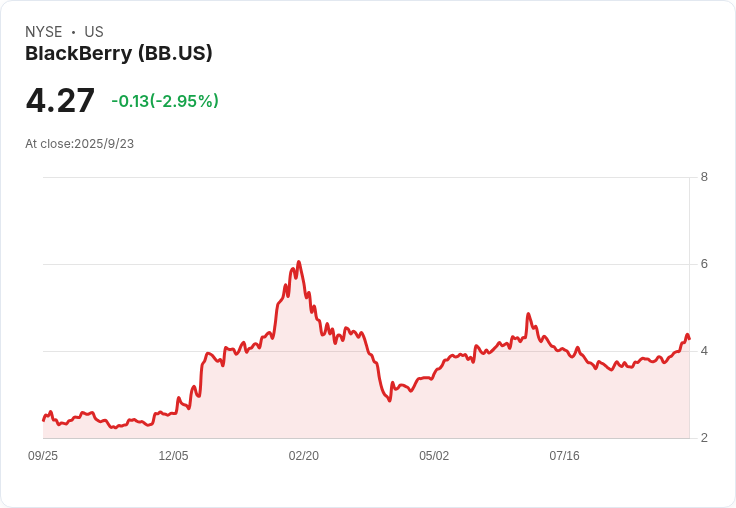
Task: Select the 09/25 date on x-axis
Action: pos(43,456)
